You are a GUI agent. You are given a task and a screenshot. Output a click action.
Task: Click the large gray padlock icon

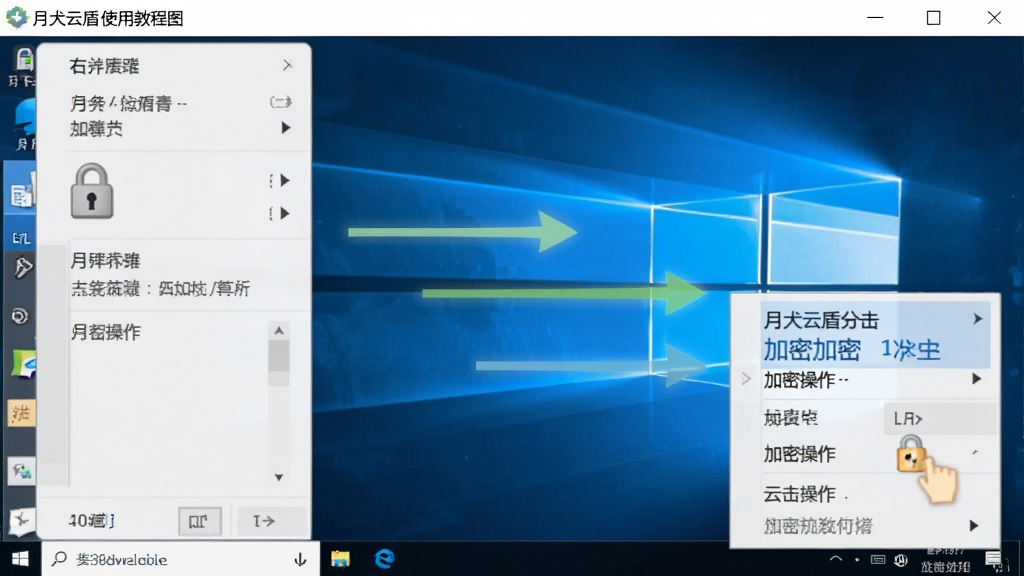(x=91, y=191)
